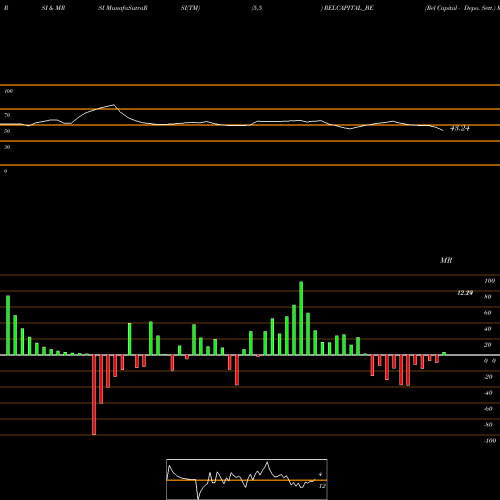The image size is (500, 500).
Task: Click the tallest green MR histogram bar
Action: [x=301, y=318]
